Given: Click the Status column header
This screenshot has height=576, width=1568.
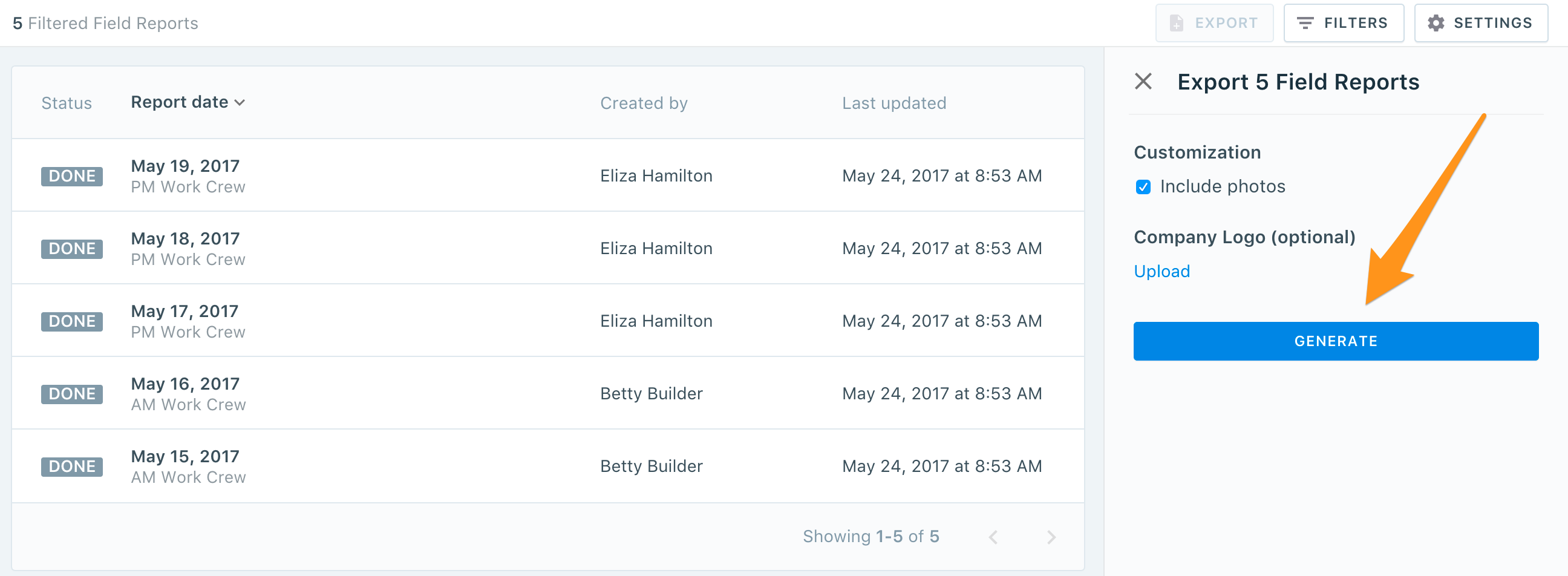Looking at the screenshot, I should (x=67, y=103).
